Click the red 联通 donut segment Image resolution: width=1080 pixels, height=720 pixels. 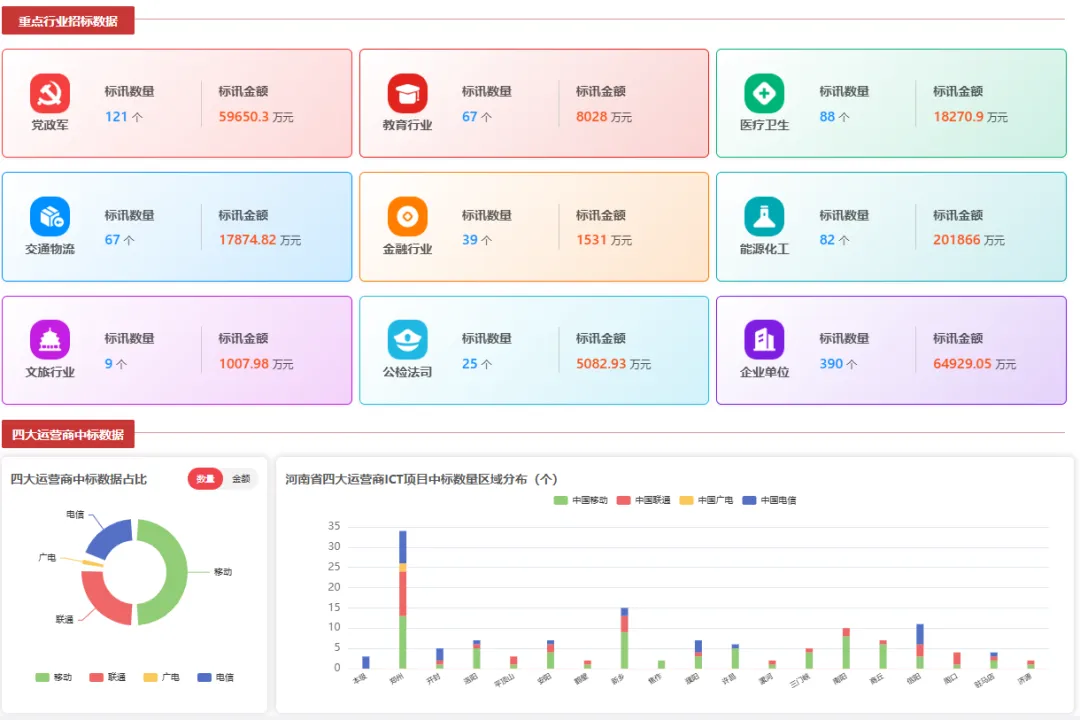pyautogui.click(x=101, y=601)
